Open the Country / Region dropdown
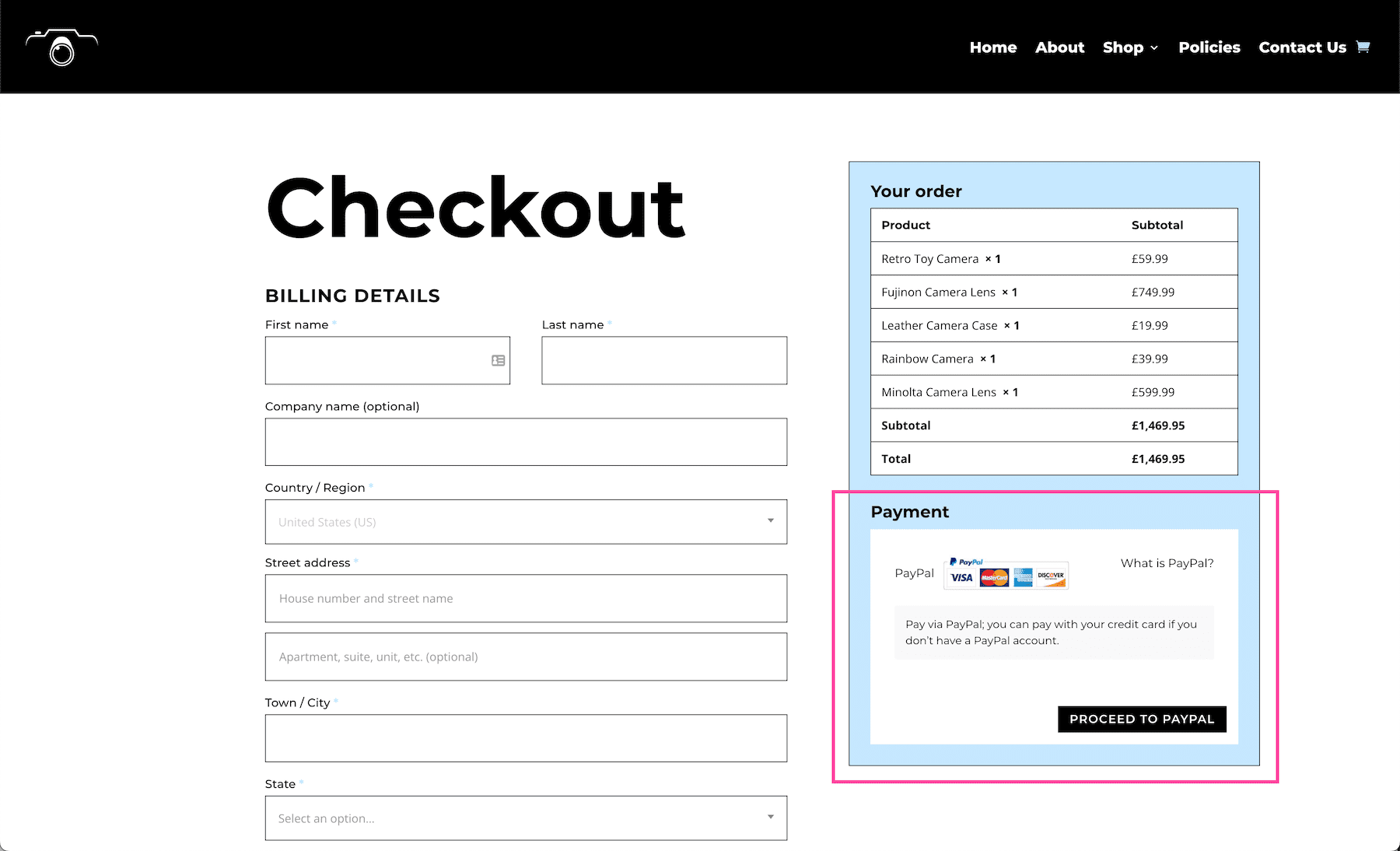The height and width of the screenshot is (851, 1400). tap(526, 522)
